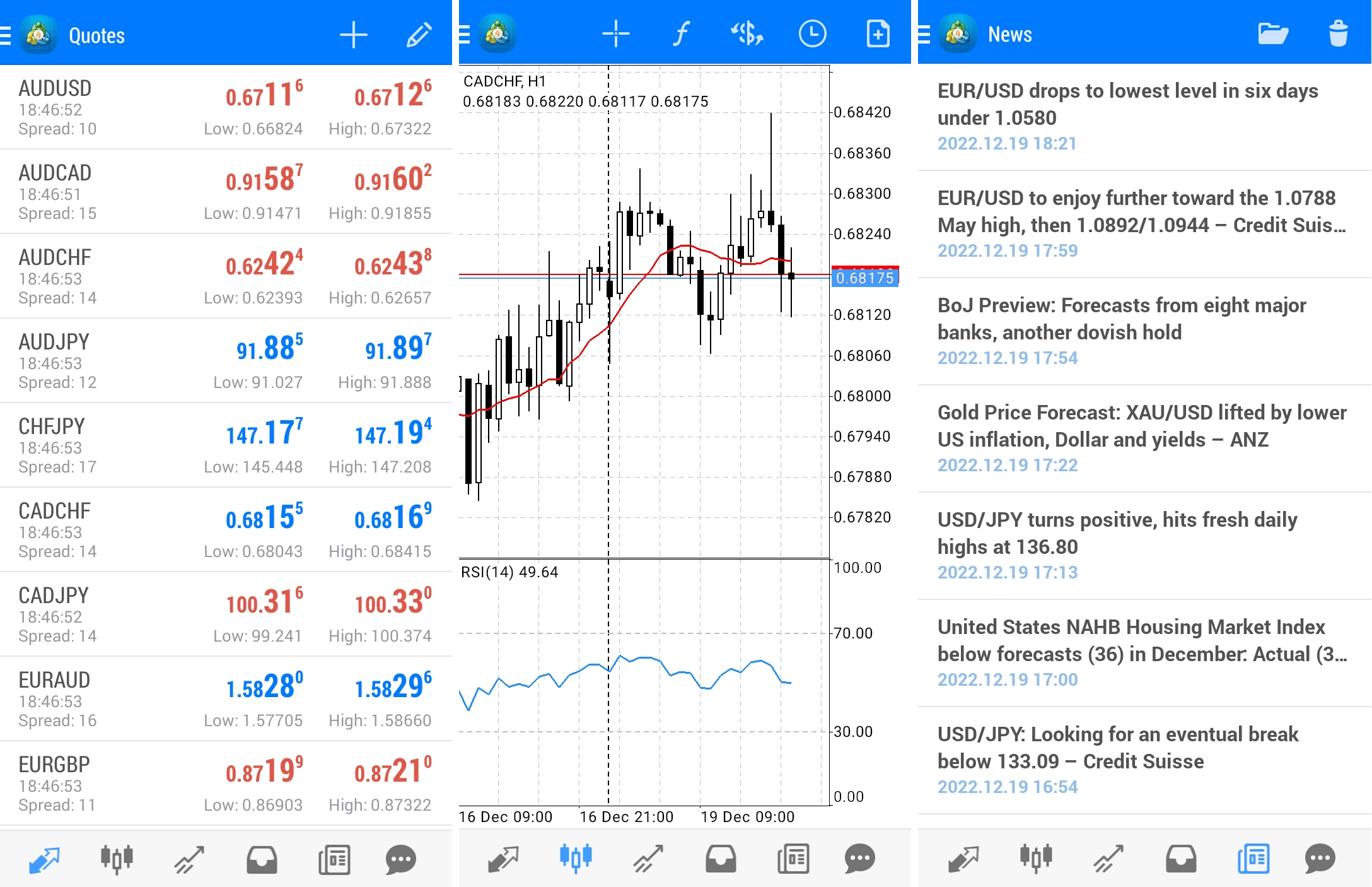The width and height of the screenshot is (1372, 887).
Task: Click AUDUSD bid price 0.67116
Action: click(x=264, y=95)
